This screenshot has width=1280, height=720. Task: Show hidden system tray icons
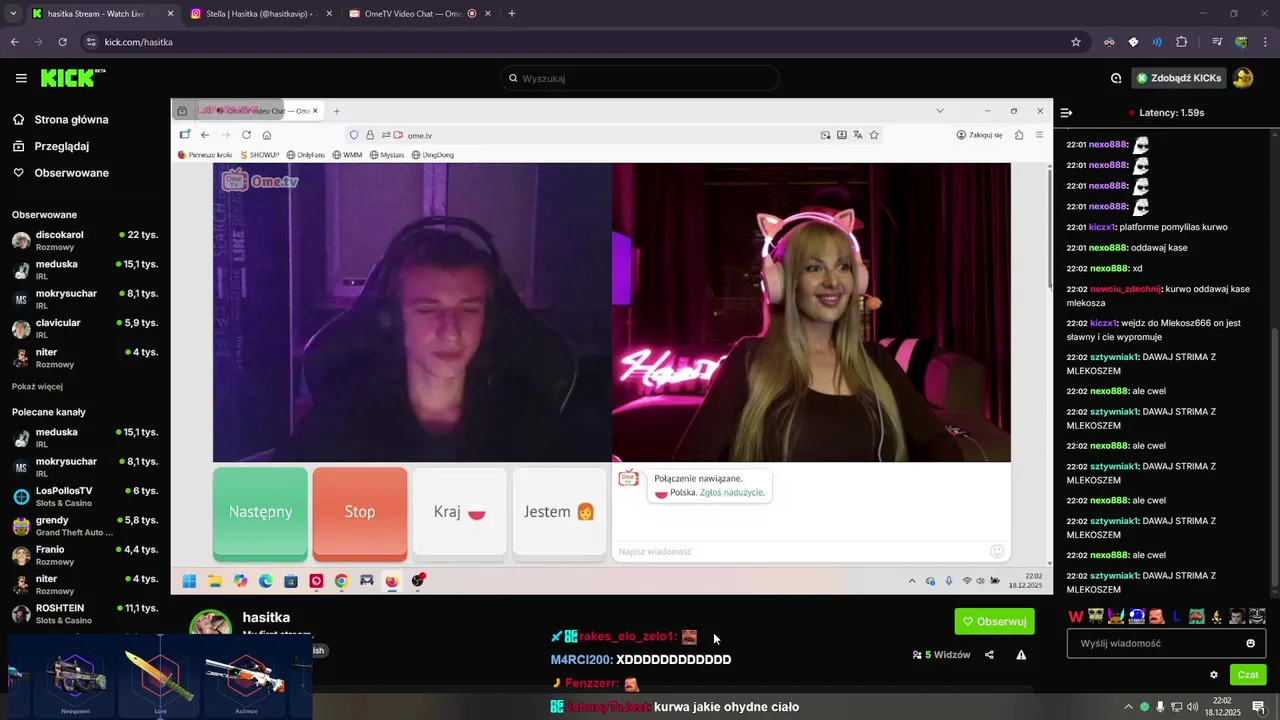click(1128, 707)
